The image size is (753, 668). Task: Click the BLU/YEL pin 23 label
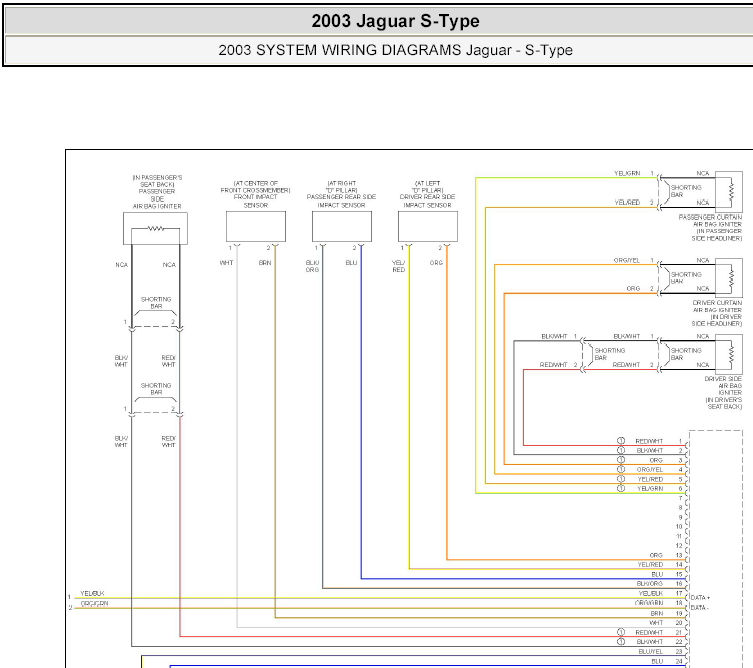tap(651, 651)
